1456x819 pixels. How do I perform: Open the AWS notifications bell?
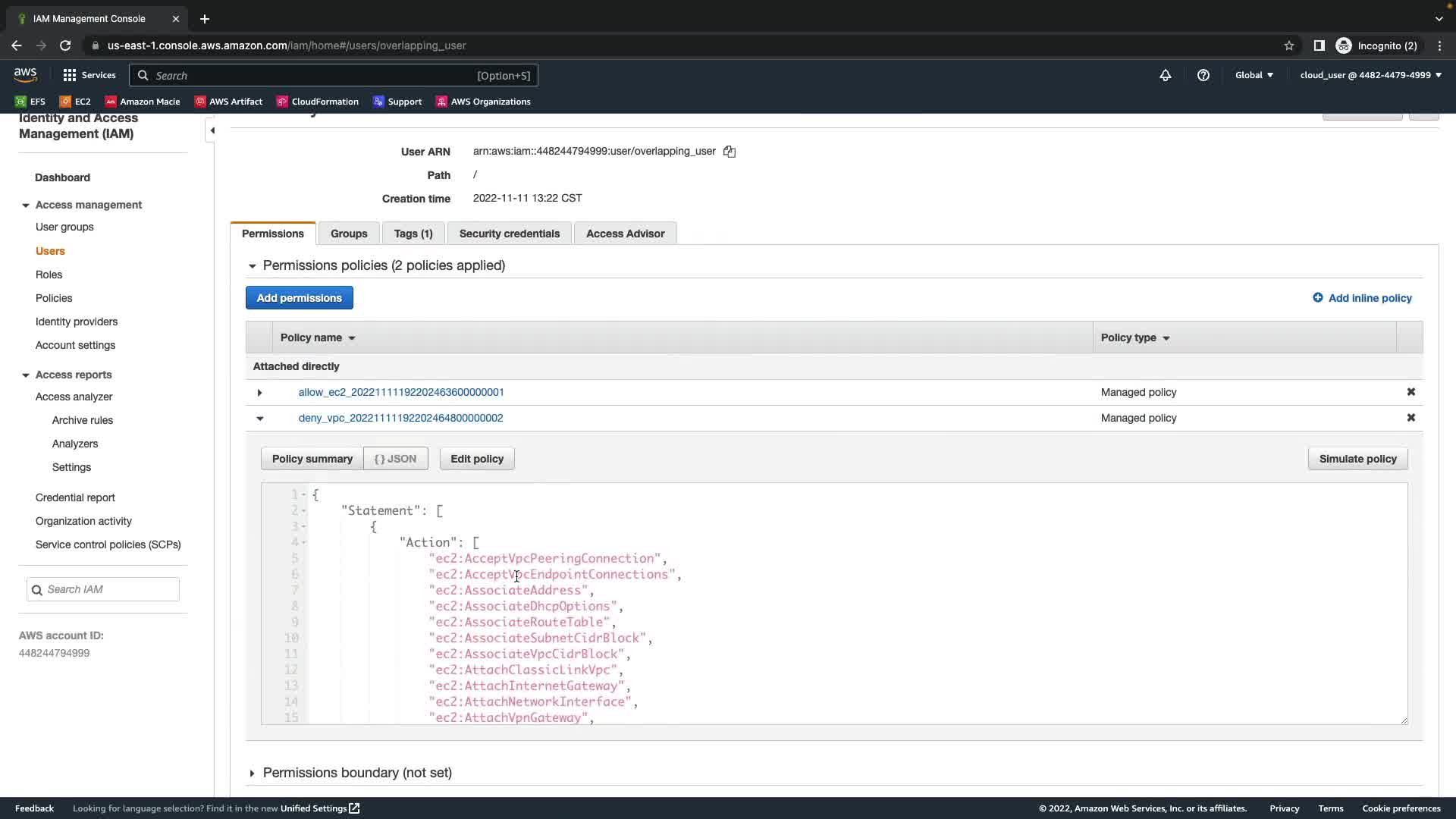pyautogui.click(x=1165, y=75)
